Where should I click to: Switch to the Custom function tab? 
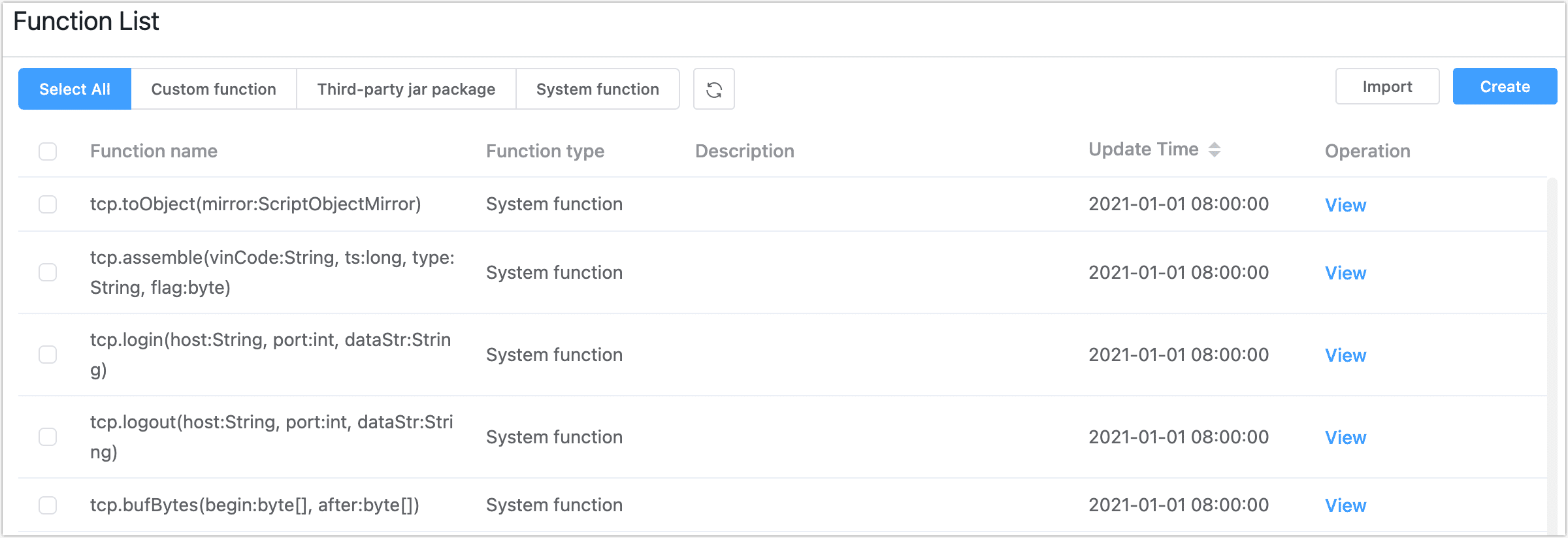tap(214, 89)
